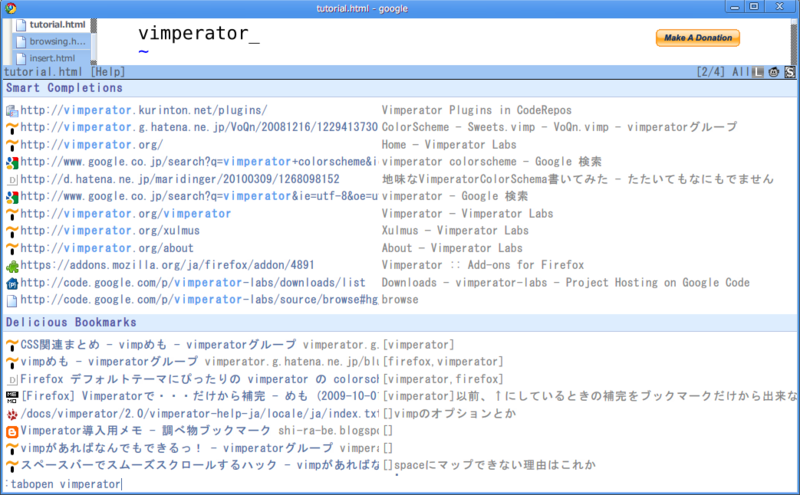Screen dimensions: 800x495
Task: Click favicon of CSS関連まとめ bookmark
Action: [x=12, y=345]
